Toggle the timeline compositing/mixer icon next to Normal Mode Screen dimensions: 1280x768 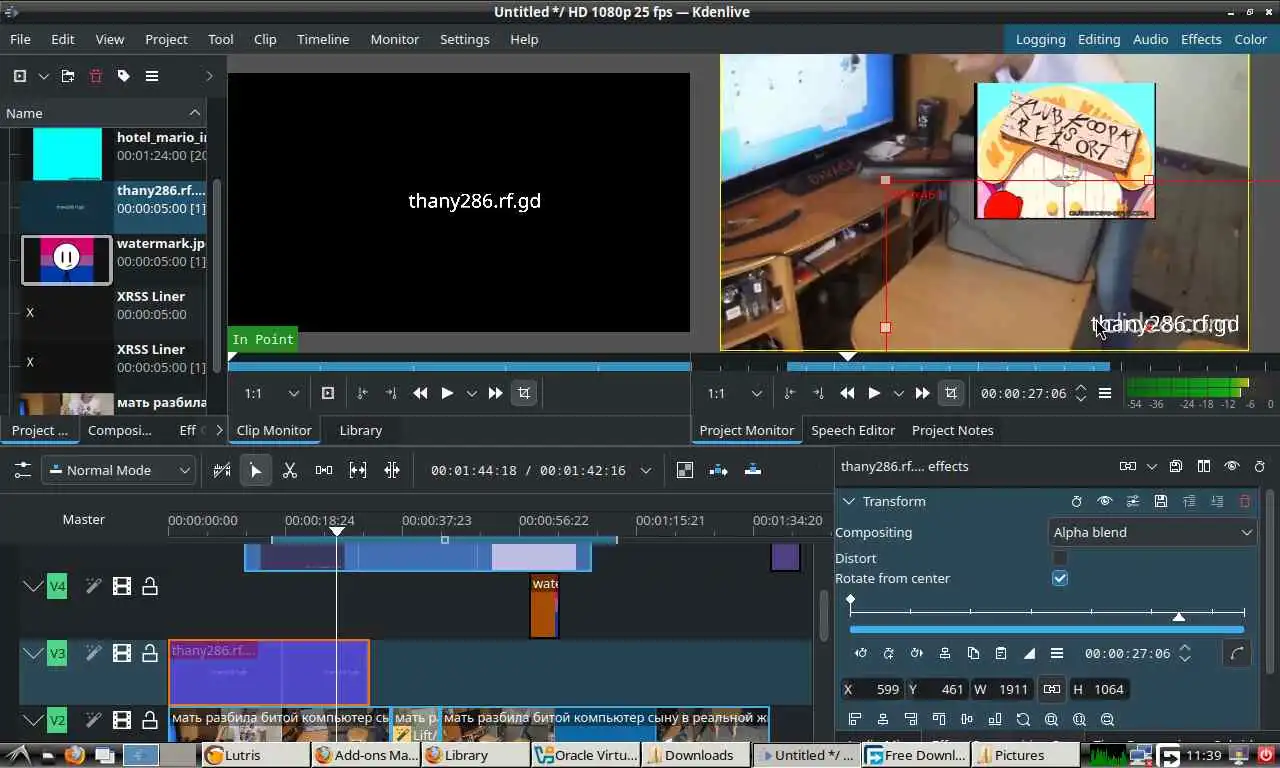[222, 470]
